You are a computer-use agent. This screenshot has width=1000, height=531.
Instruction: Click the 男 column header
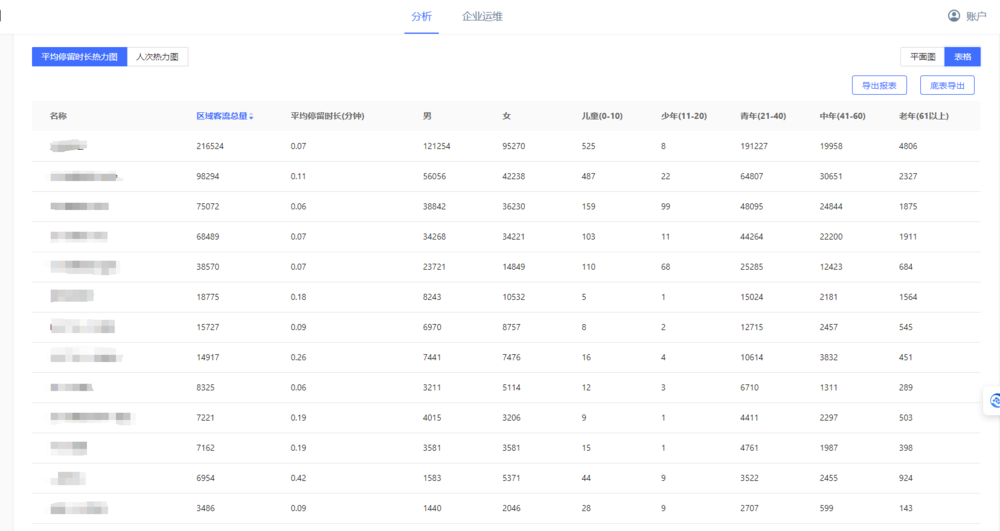427,116
